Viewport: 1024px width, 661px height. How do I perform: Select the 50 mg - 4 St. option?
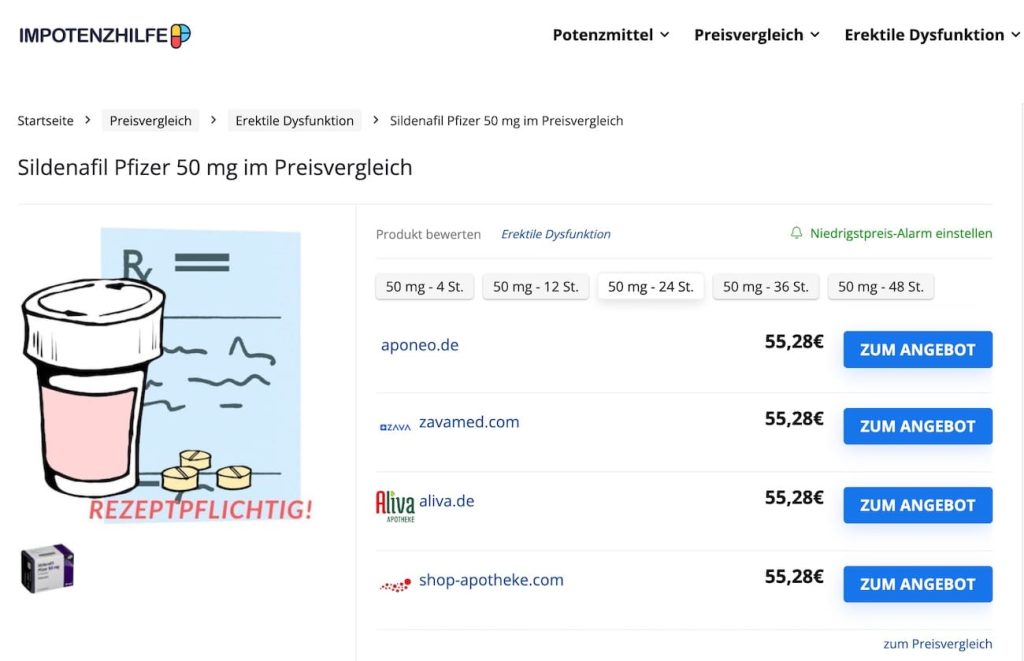pos(424,286)
